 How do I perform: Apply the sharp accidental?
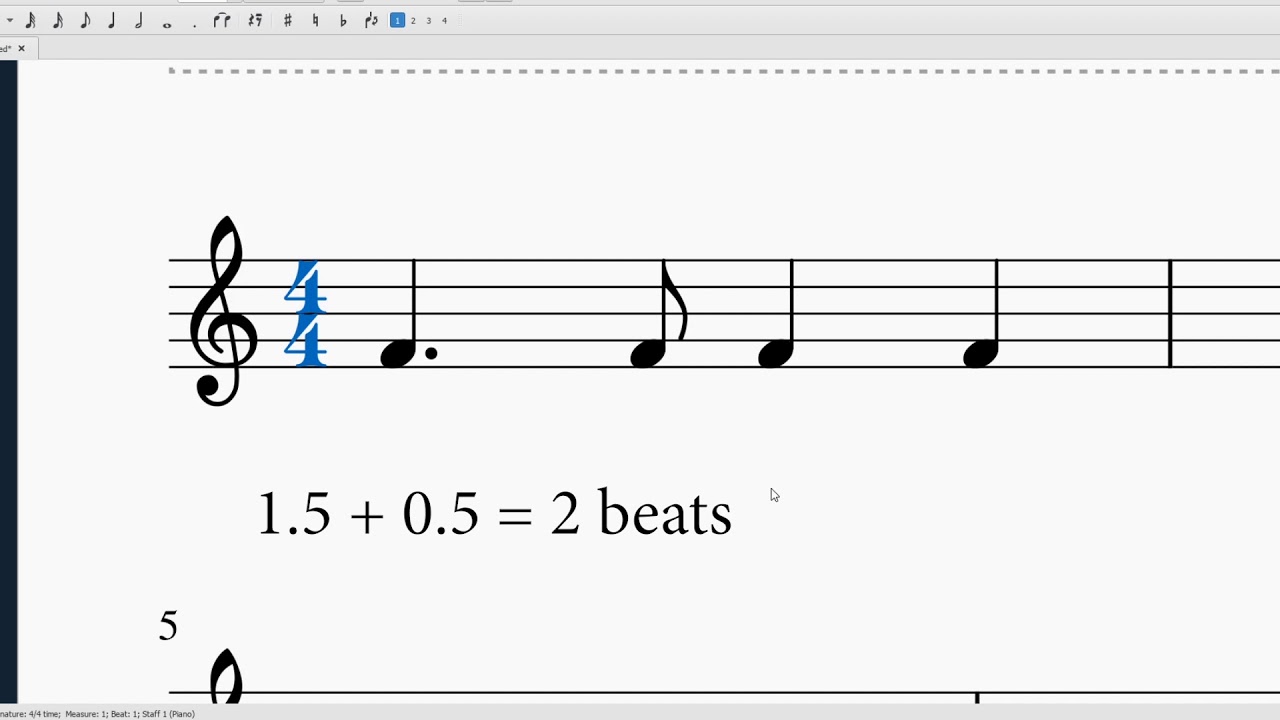click(x=288, y=20)
